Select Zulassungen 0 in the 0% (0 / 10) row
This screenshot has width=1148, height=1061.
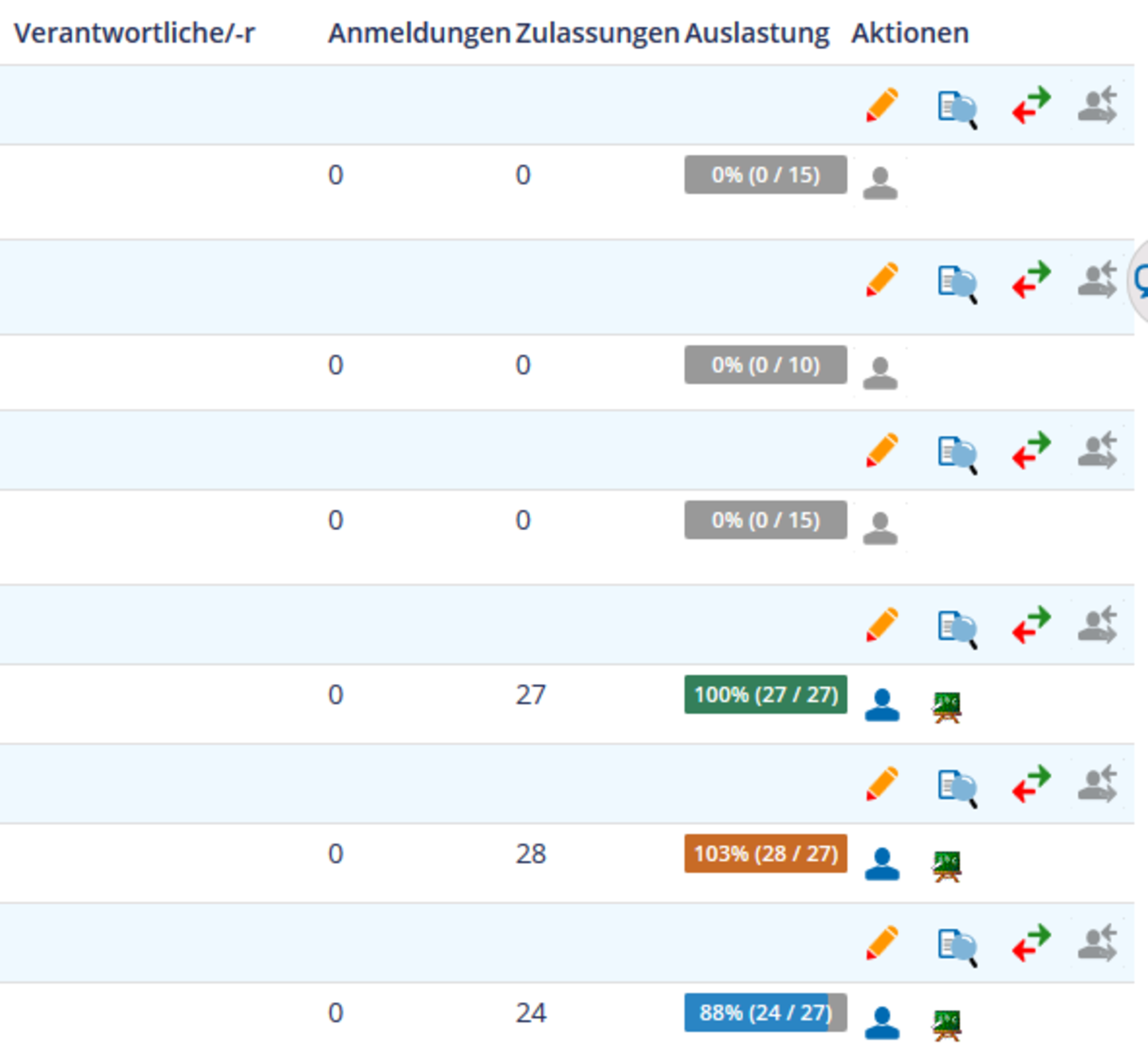(x=523, y=364)
